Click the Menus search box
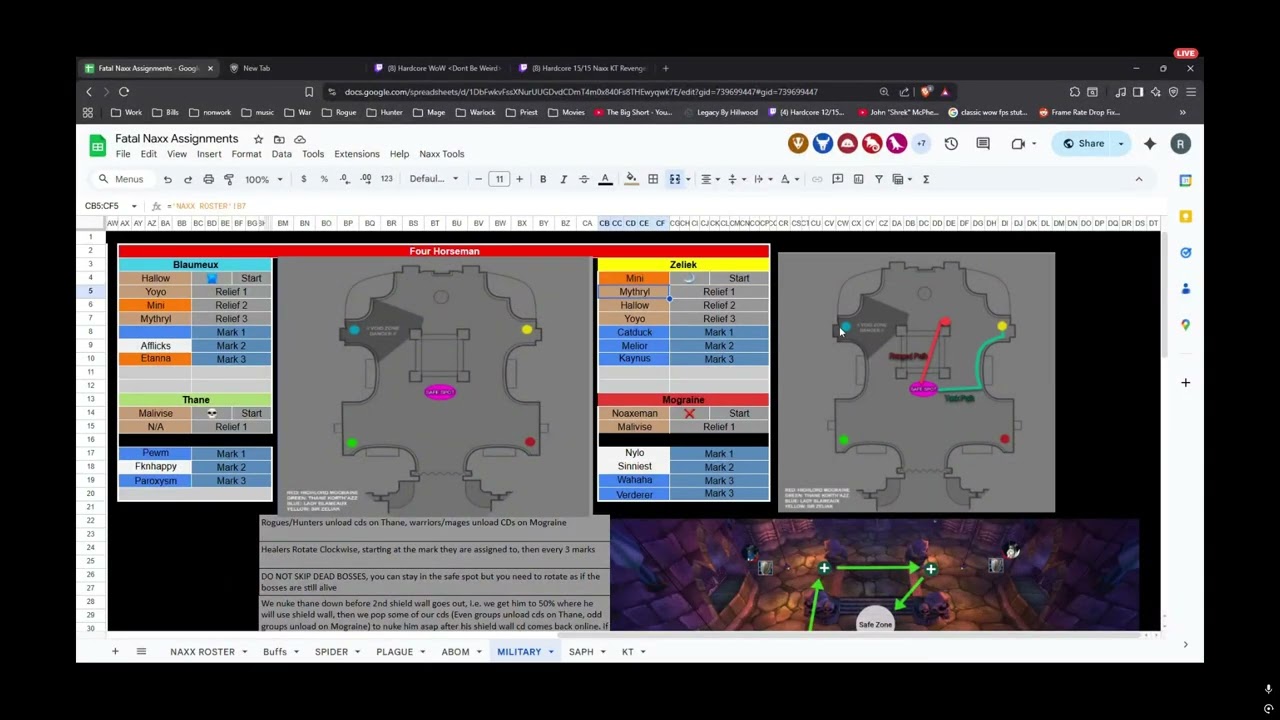This screenshot has height=720, width=1280. (123, 179)
